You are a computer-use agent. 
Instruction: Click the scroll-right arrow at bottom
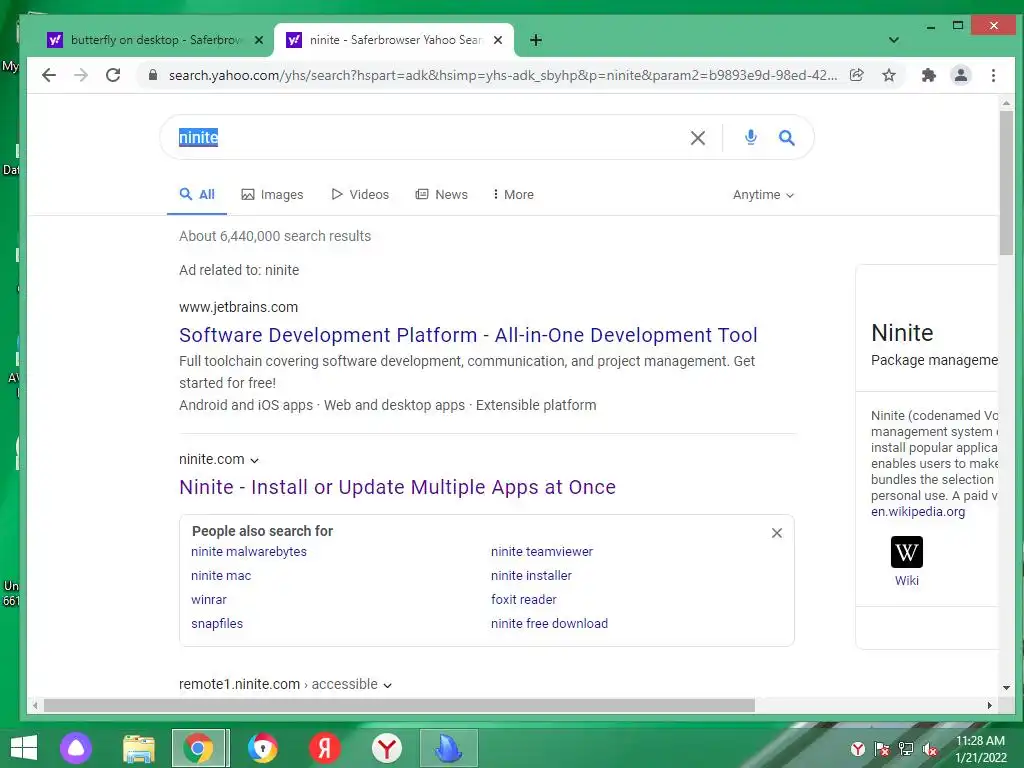989,705
